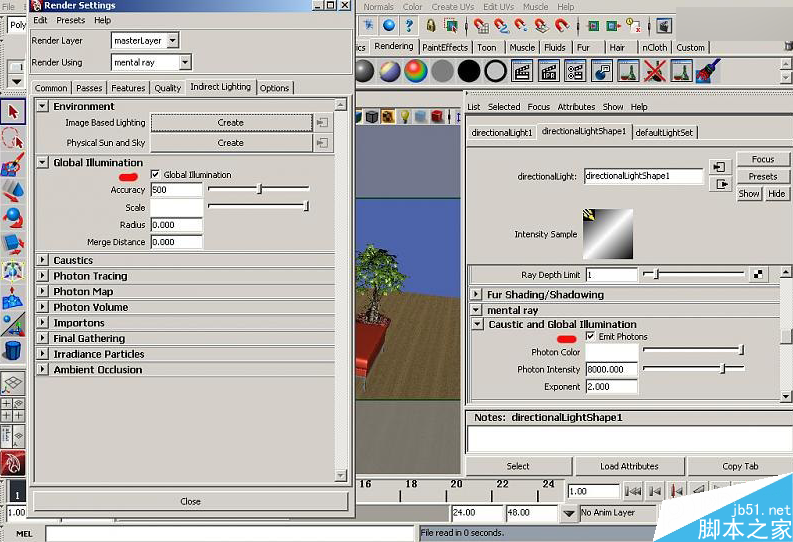Open Render Settings clapperboard shelf icon
This screenshot has width=793, height=542.
[575, 71]
